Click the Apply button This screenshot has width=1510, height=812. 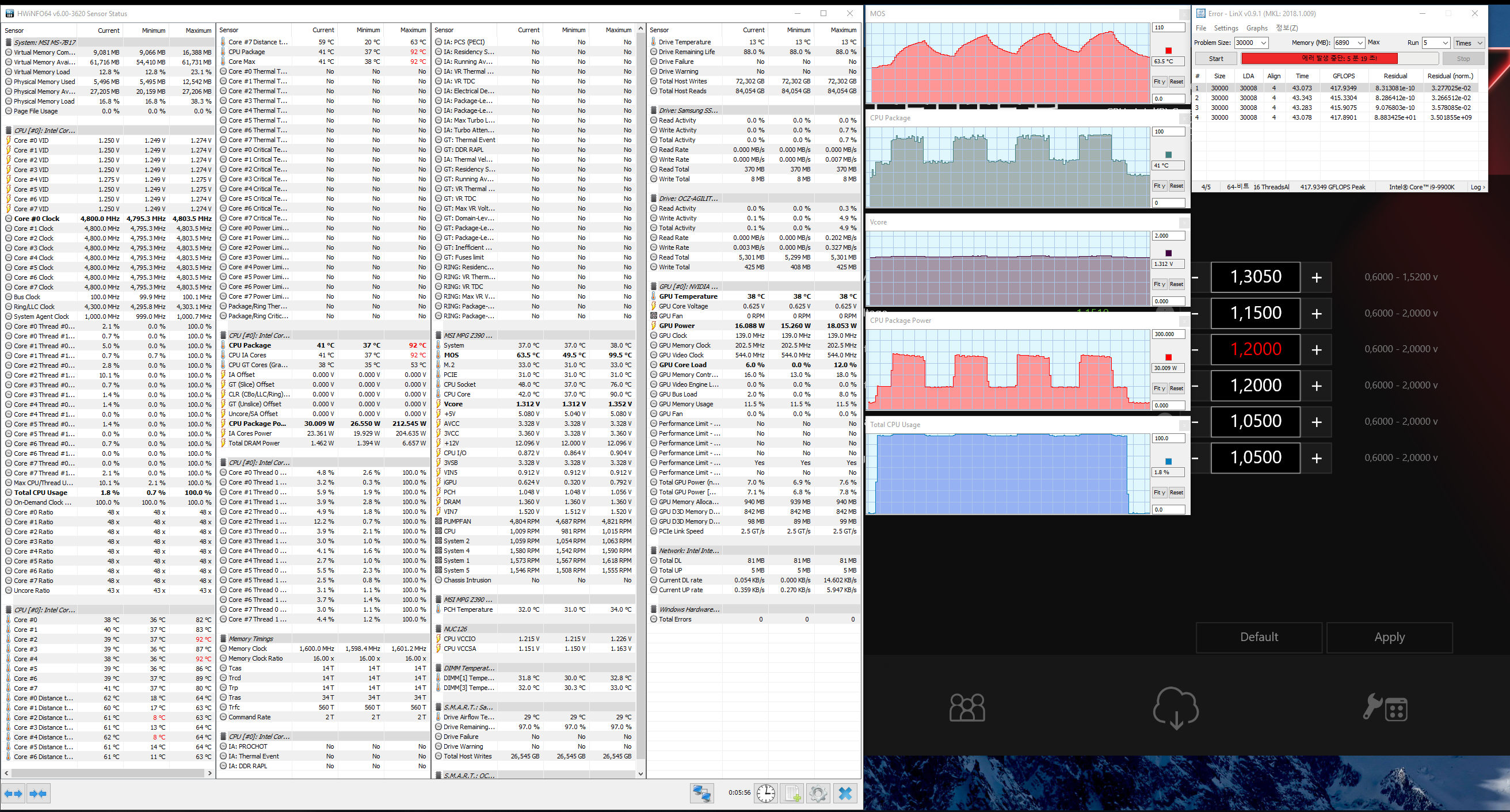pyautogui.click(x=1389, y=636)
